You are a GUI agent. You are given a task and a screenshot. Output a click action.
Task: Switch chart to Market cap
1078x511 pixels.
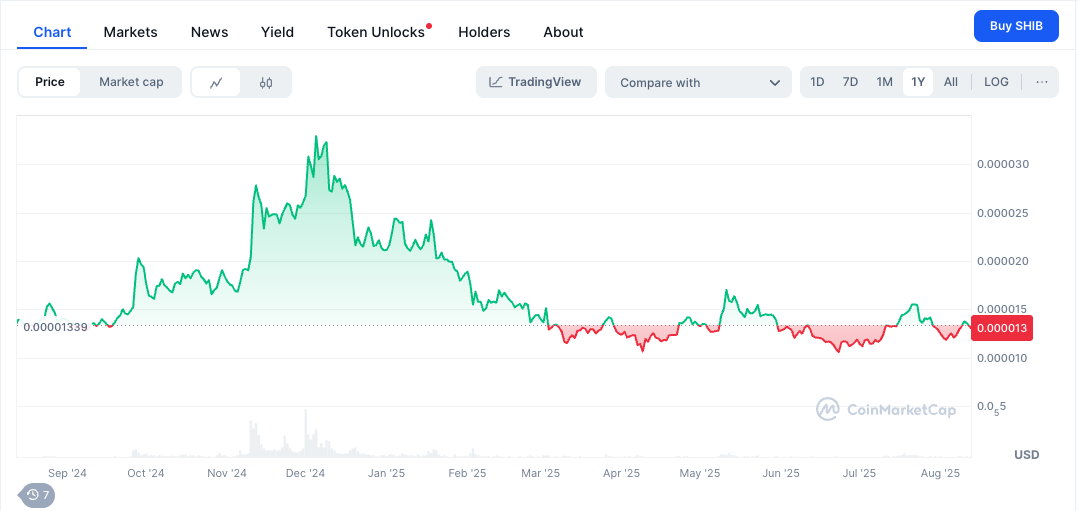[131, 82]
